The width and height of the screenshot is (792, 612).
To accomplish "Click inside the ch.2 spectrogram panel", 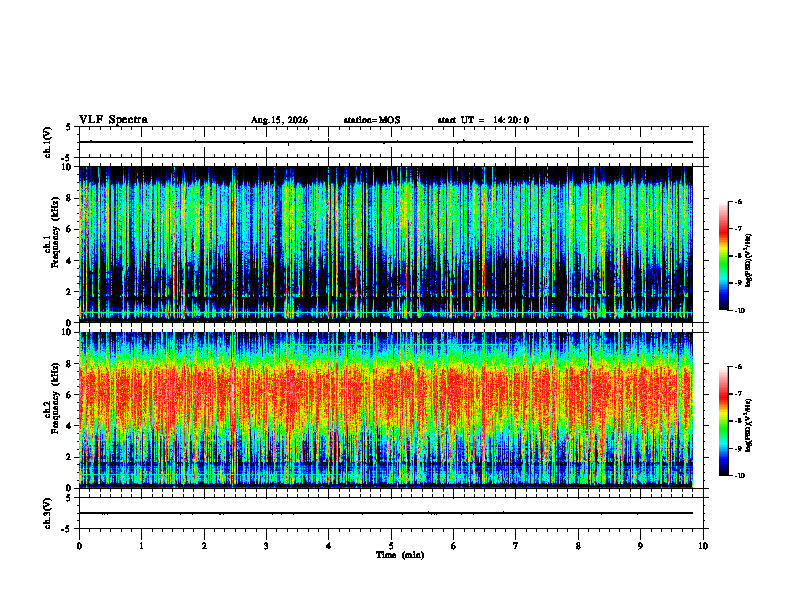I will pyautogui.click(x=385, y=410).
